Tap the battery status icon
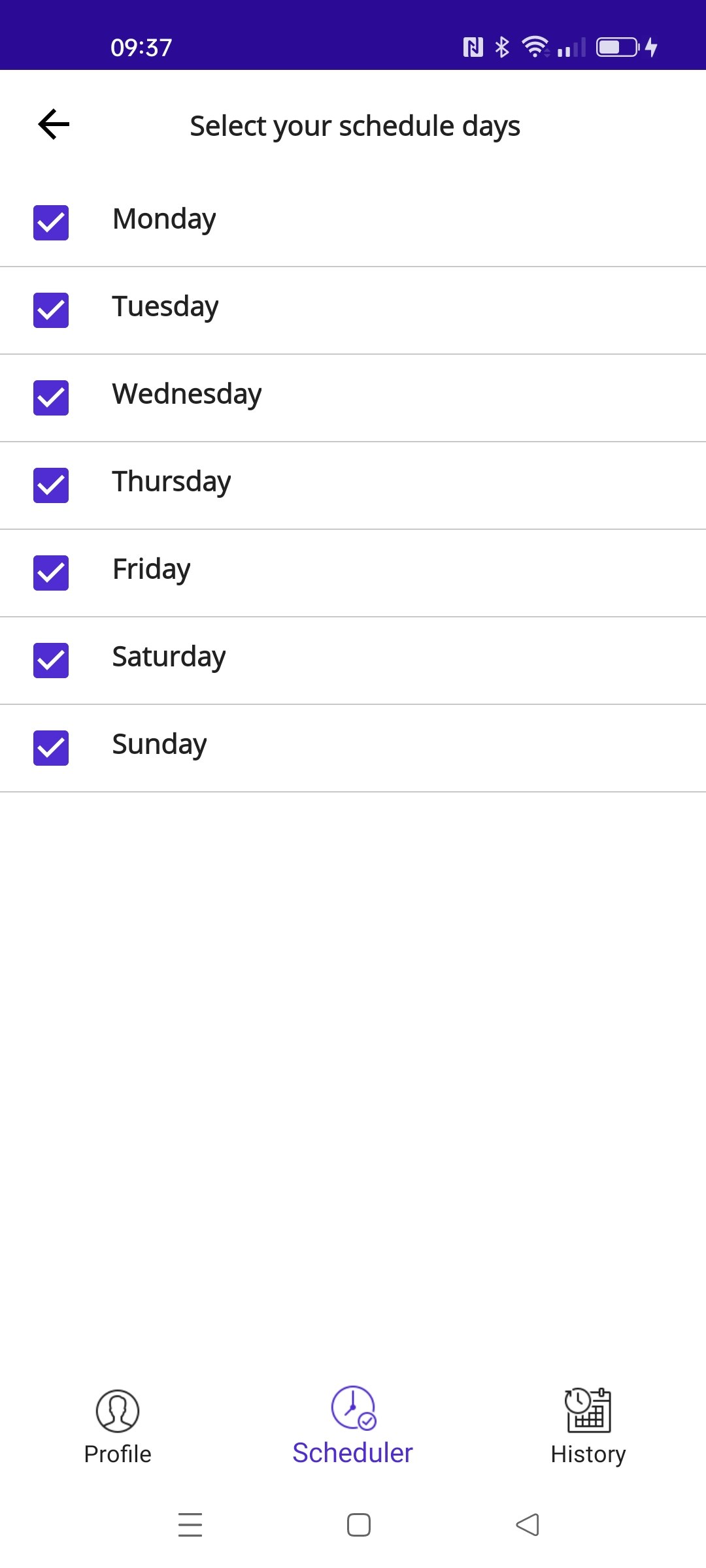 618,47
